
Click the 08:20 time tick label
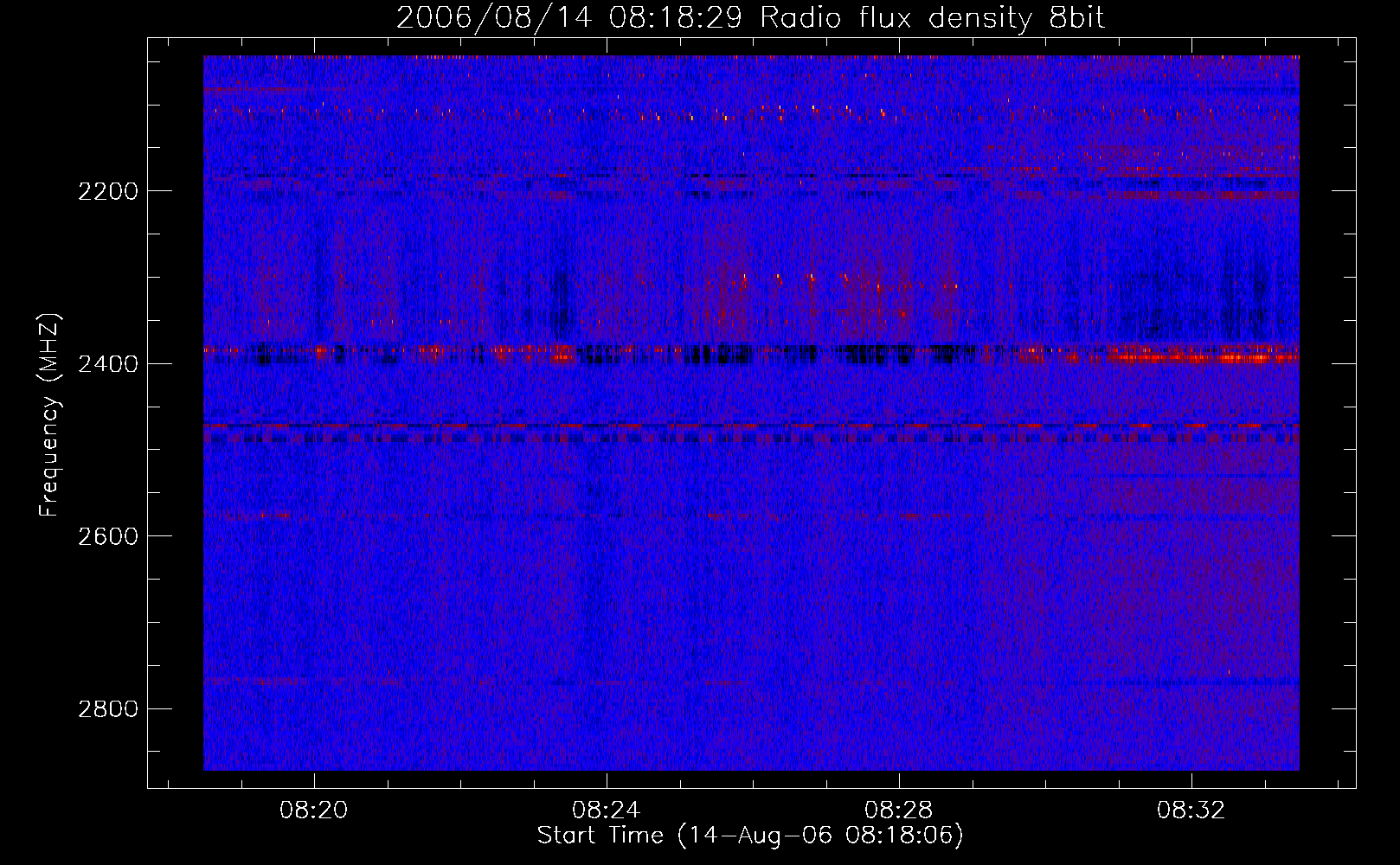click(313, 810)
